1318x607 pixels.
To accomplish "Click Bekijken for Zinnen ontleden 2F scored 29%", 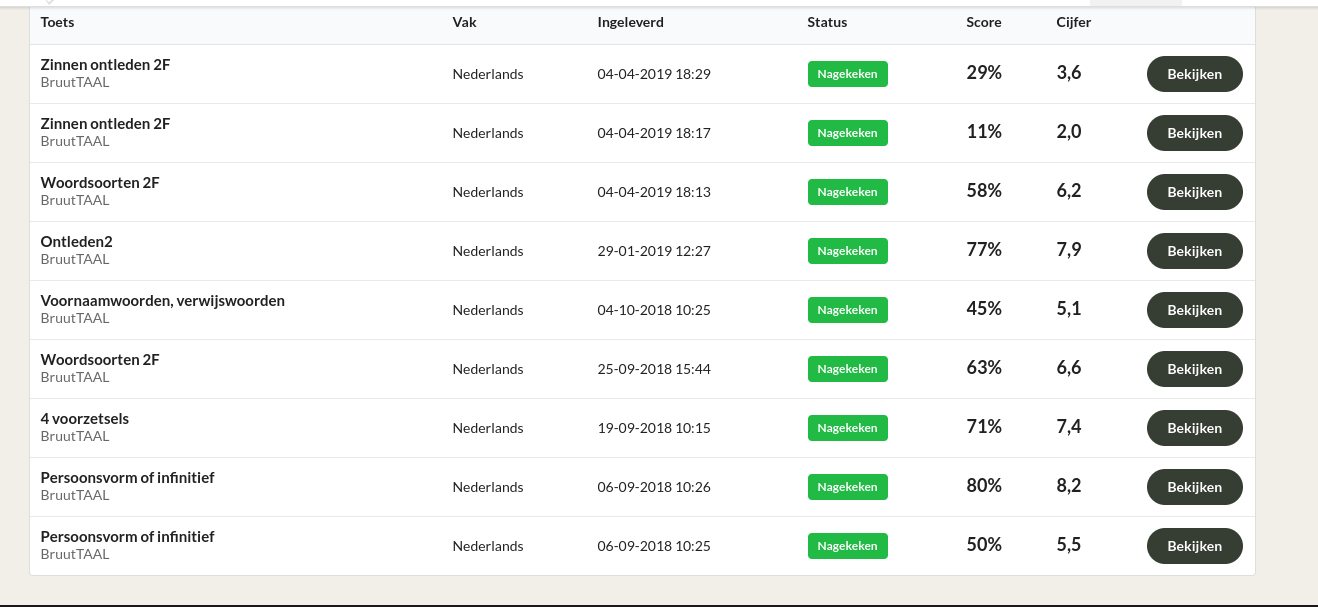I will 1194,74.
